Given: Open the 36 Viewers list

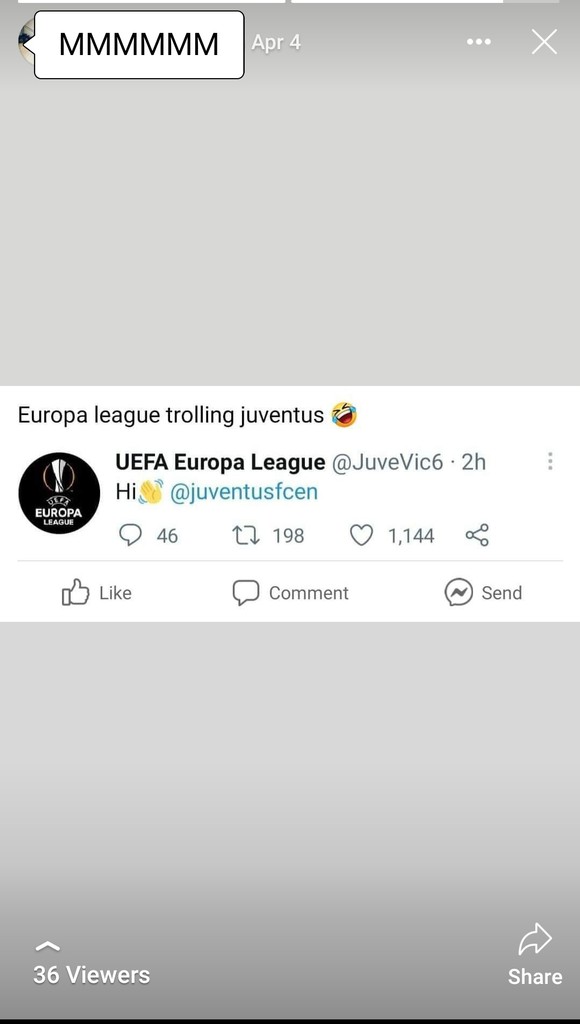Looking at the screenshot, I should pyautogui.click(x=91, y=975).
